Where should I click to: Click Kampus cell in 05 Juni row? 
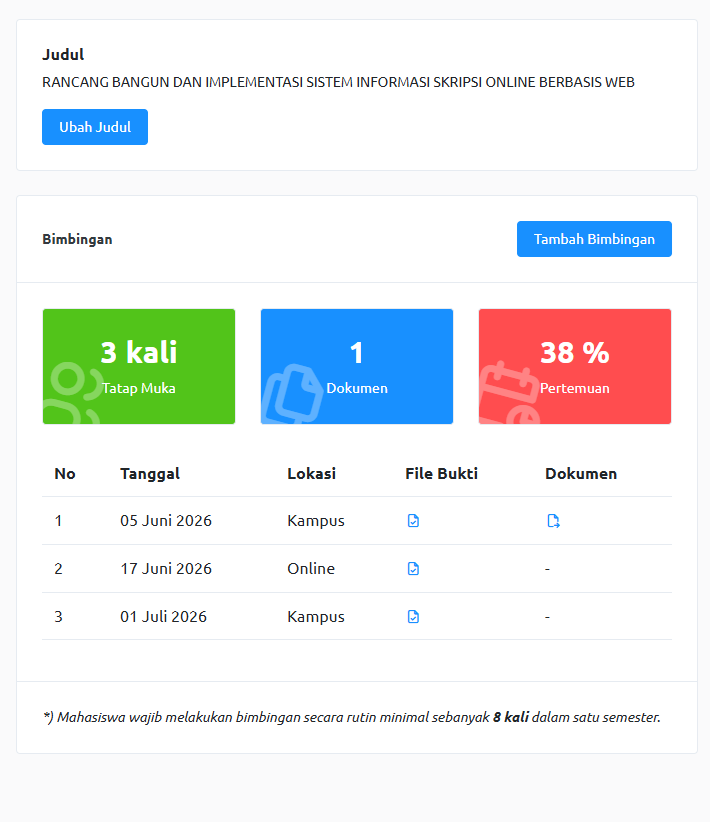[316, 521]
